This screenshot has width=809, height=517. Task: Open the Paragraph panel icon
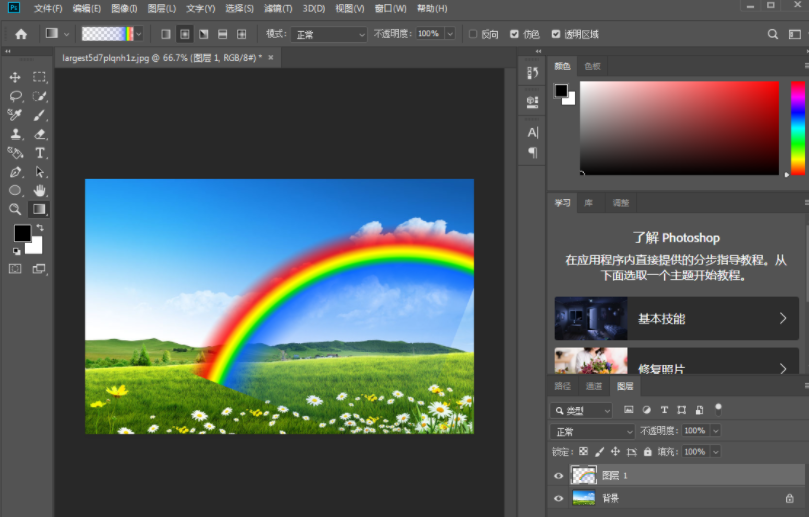coord(532,153)
